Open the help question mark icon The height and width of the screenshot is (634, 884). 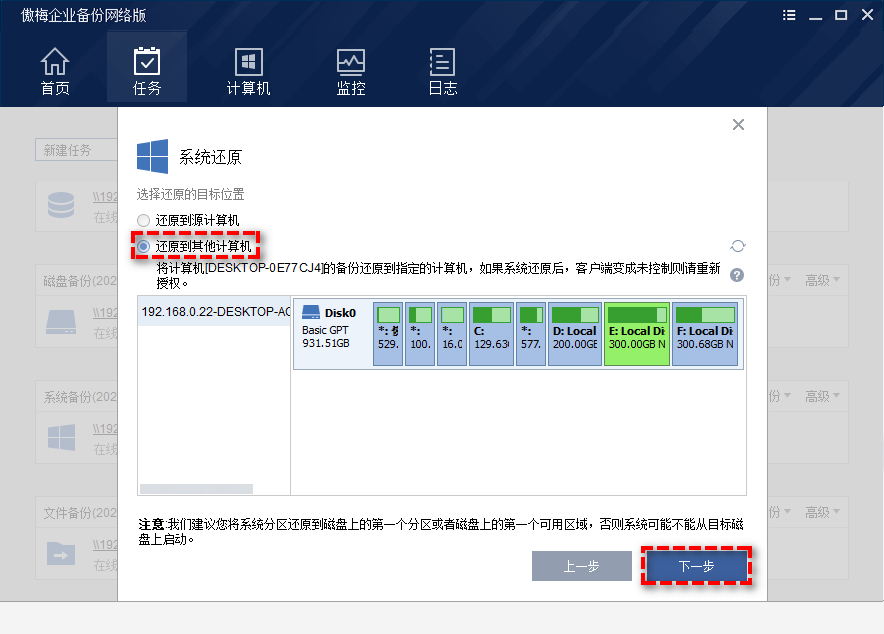(x=737, y=274)
